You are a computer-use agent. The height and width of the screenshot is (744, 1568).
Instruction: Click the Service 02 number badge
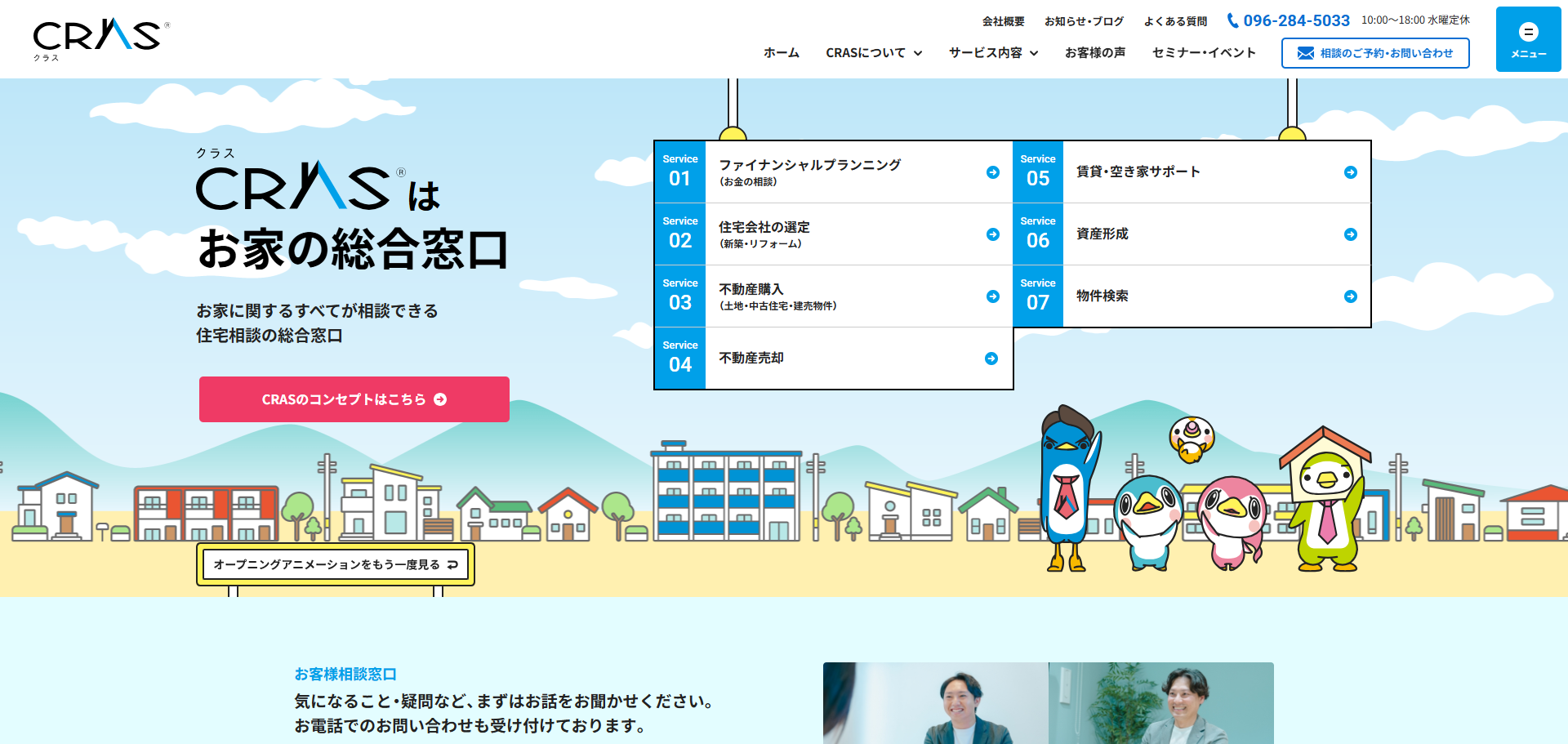click(x=680, y=234)
